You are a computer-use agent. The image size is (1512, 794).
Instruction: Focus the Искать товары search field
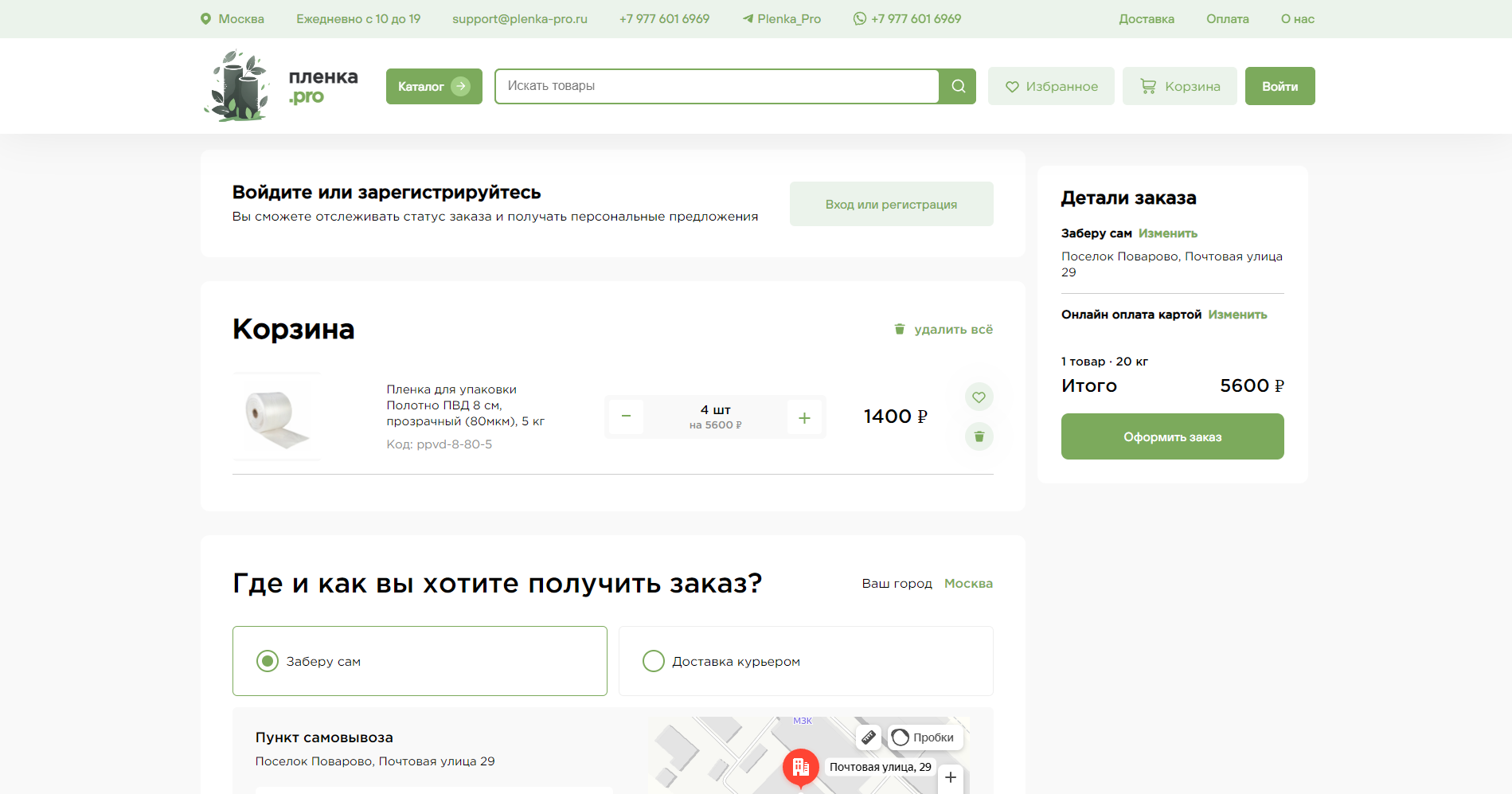tap(717, 86)
